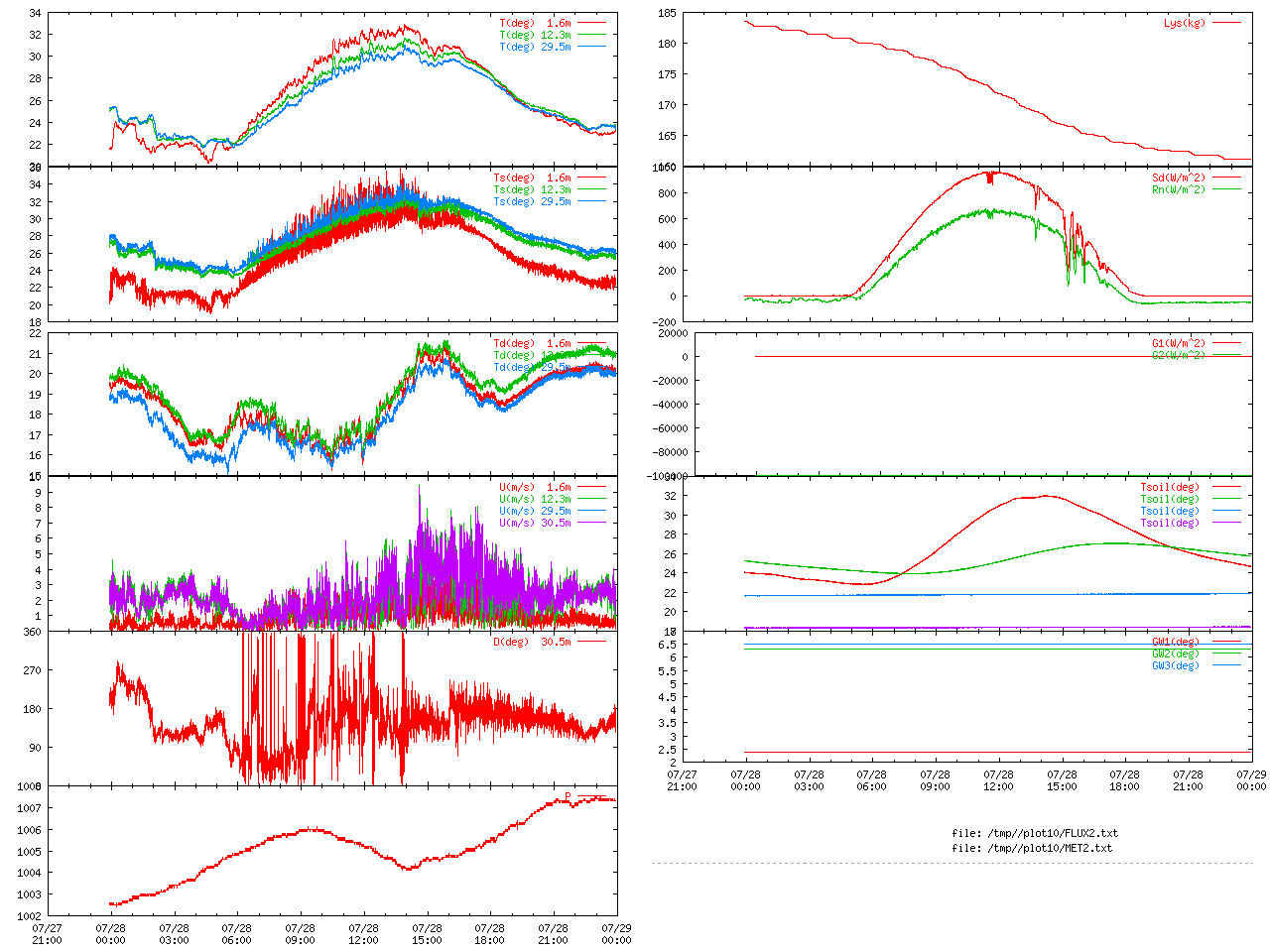This screenshot has height=952, width=1270.
Task: Click the 1007 label on pressure axis
Action: point(29,808)
